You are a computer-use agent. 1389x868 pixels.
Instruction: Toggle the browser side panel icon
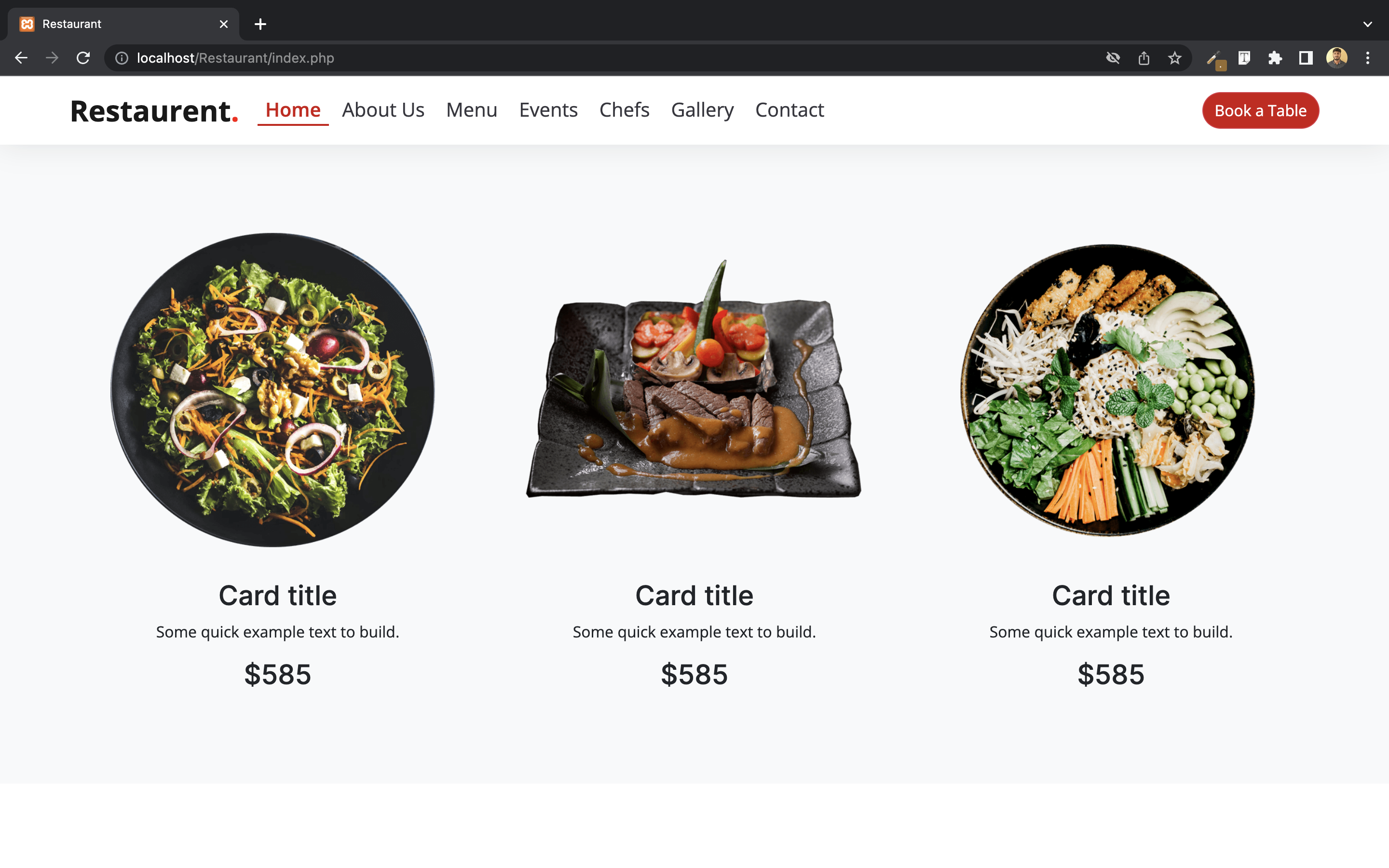coord(1306,58)
